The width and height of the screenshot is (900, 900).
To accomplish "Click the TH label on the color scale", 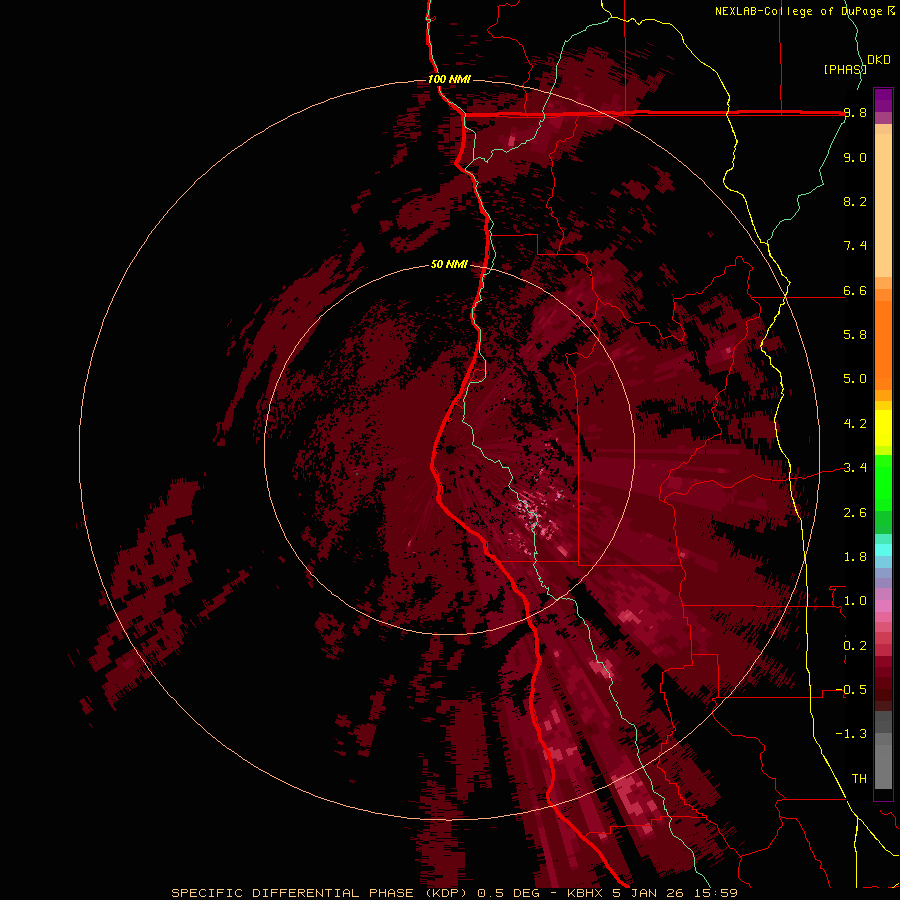I will point(859,779).
